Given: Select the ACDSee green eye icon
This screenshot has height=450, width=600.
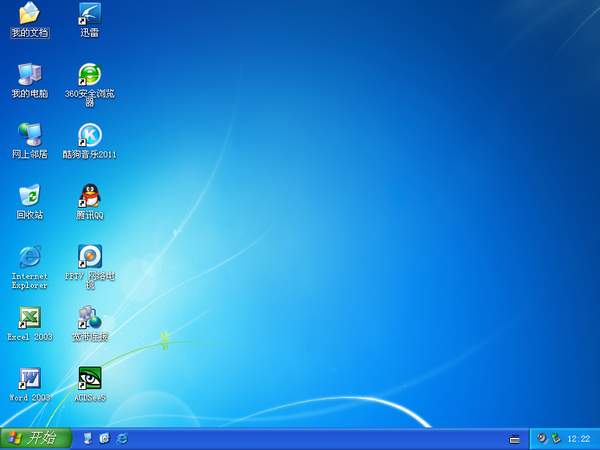Looking at the screenshot, I should (90, 378).
